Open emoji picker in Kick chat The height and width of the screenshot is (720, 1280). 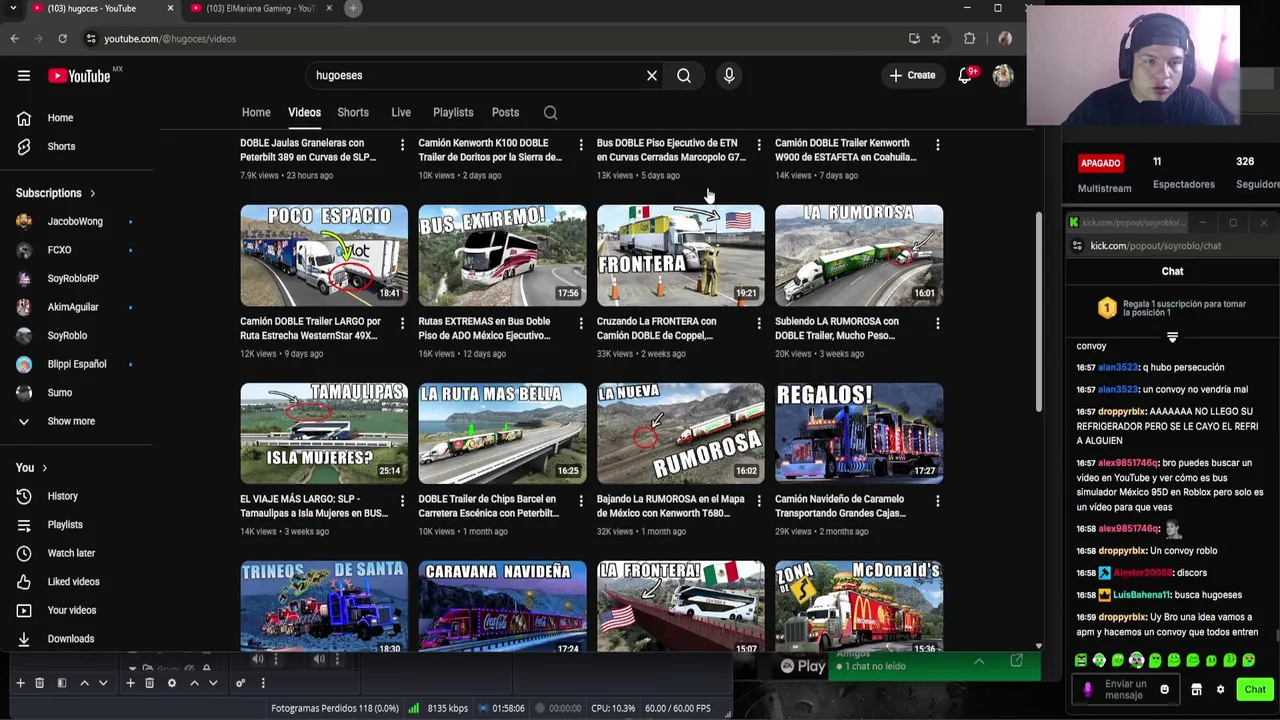click(x=1164, y=689)
